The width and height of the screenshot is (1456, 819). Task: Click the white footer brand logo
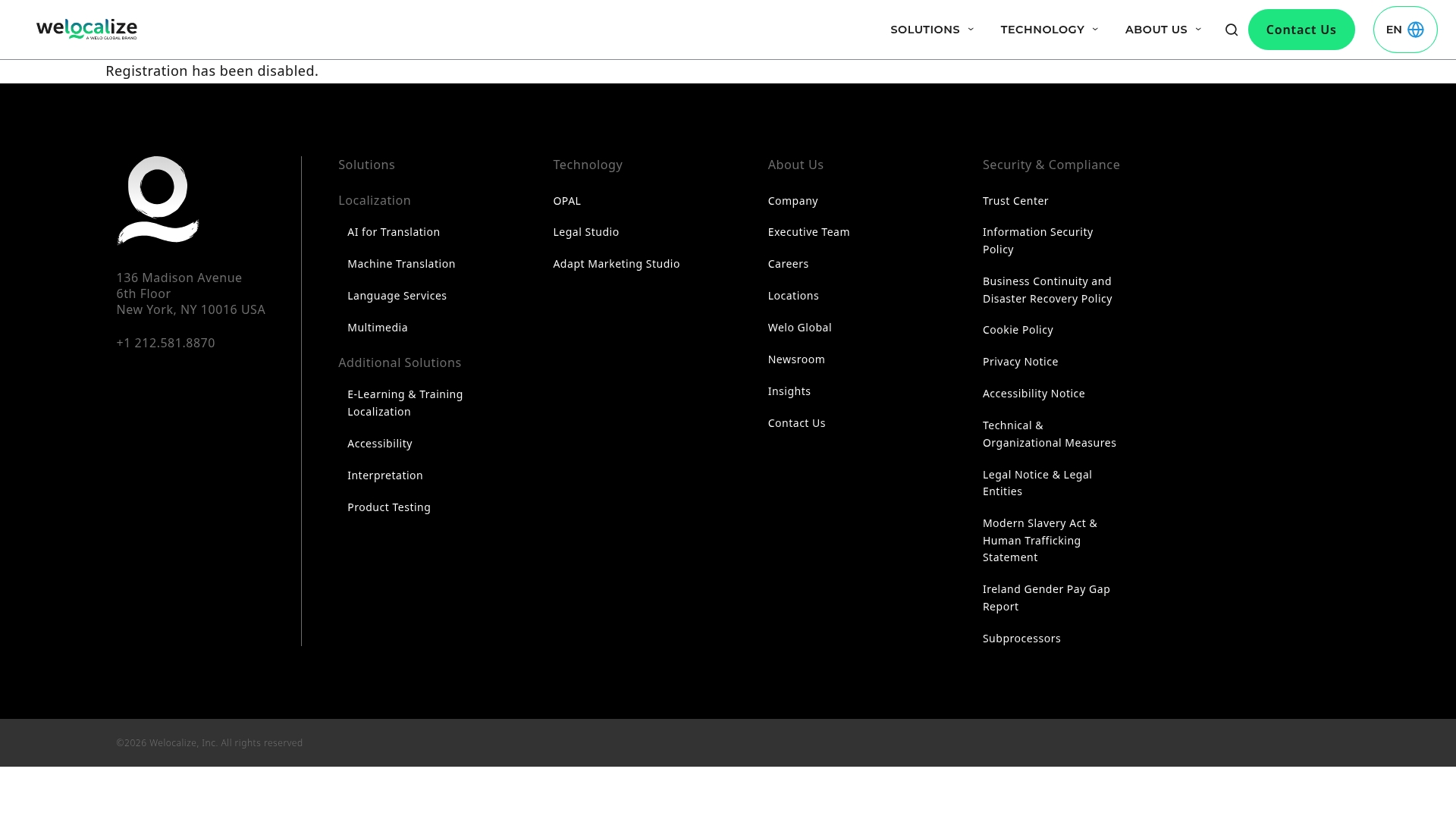coord(158,201)
